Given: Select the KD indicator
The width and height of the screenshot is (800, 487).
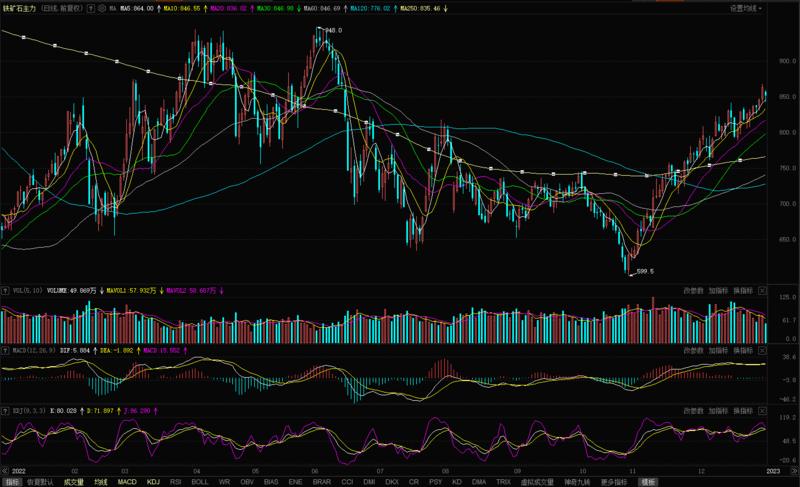Looking at the screenshot, I should [457, 482].
